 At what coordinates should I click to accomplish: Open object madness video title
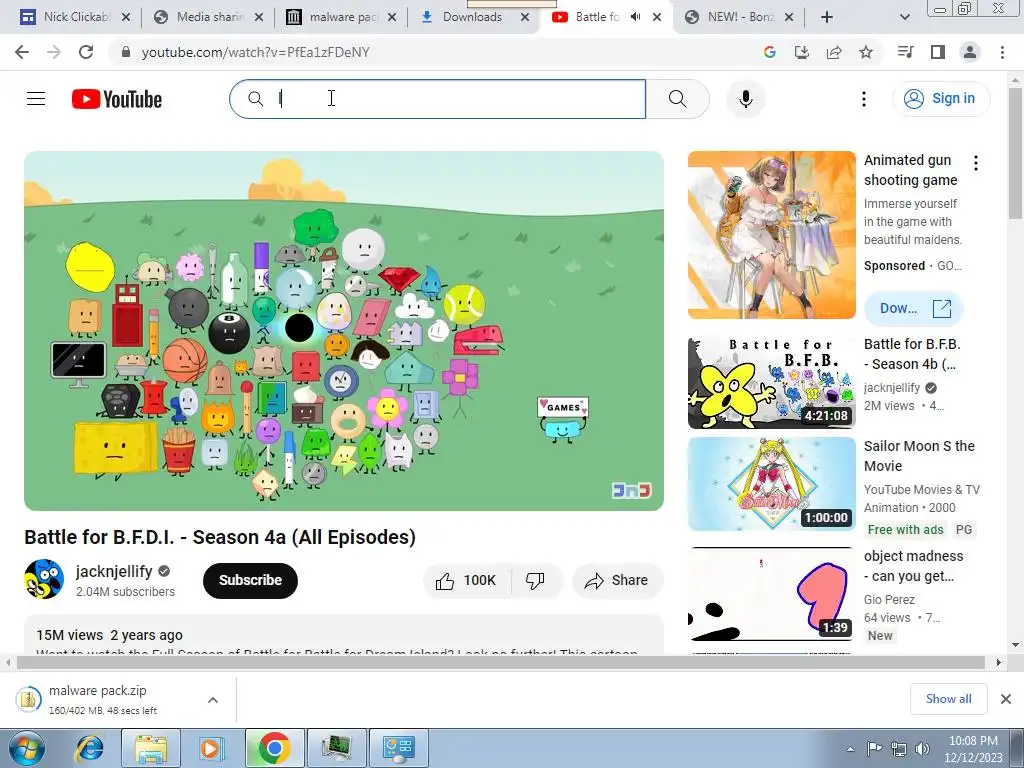[913, 566]
